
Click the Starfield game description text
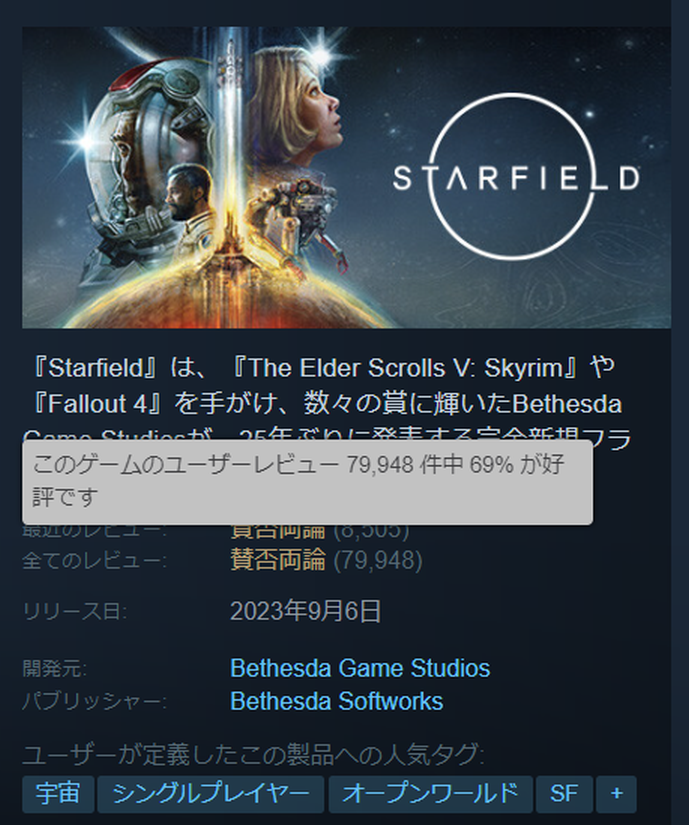pyautogui.click(x=327, y=398)
